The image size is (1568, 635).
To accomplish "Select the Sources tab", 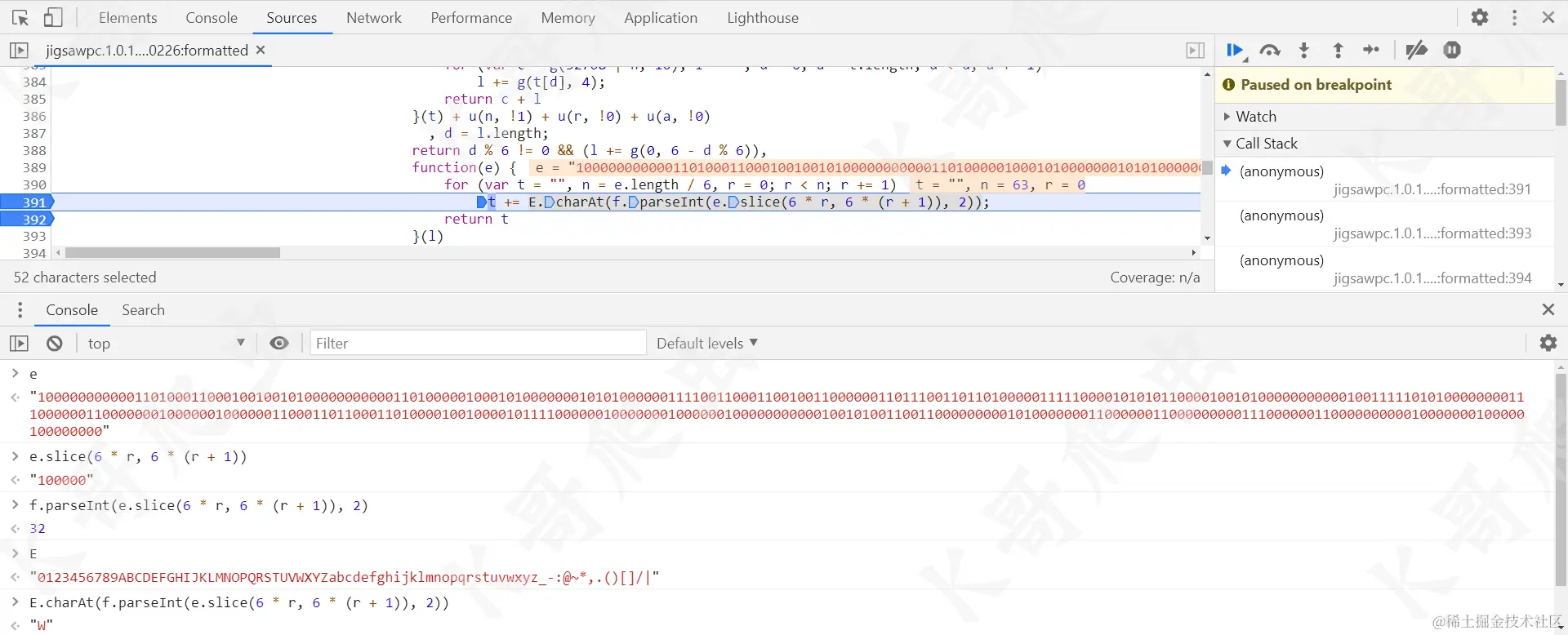I will point(292,17).
